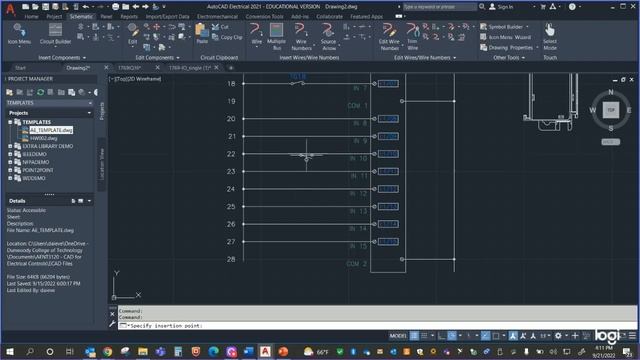Image resolution: width=640 pixels, height=360 pixels.
Task: Open Google Chrome from the taskbar
Action: (107, 351)
